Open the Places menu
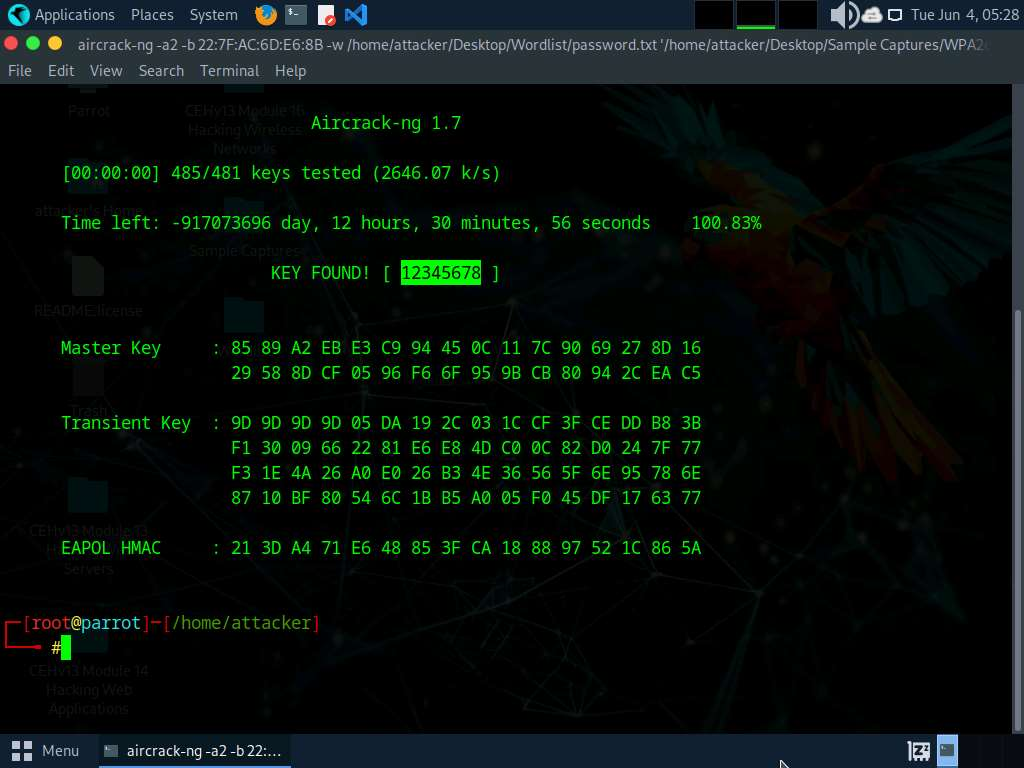Viewport: 1024px width, 768px height. [152, 15]
